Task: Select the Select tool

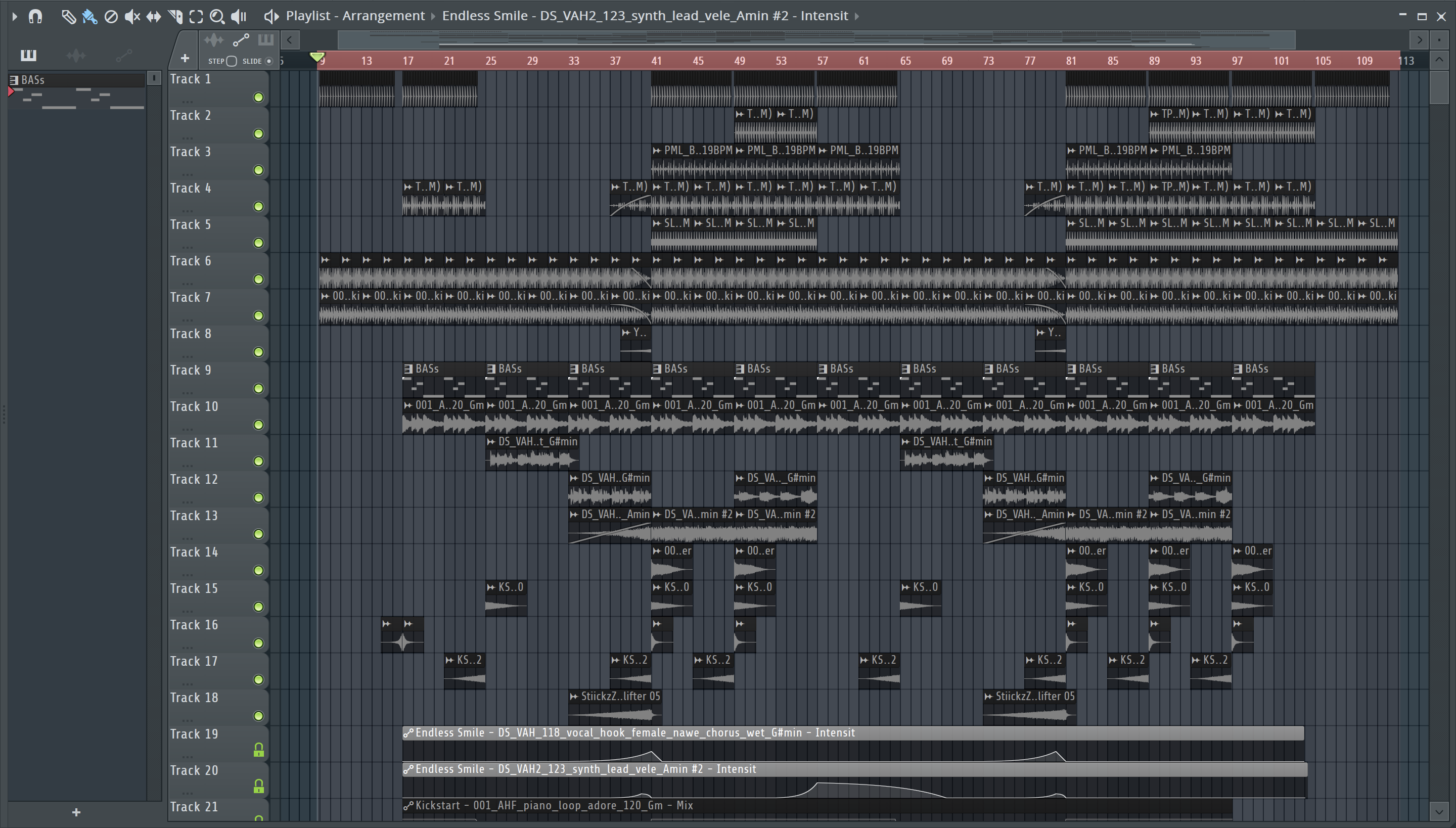Action: pyautogui.click(x=196, y=17)
